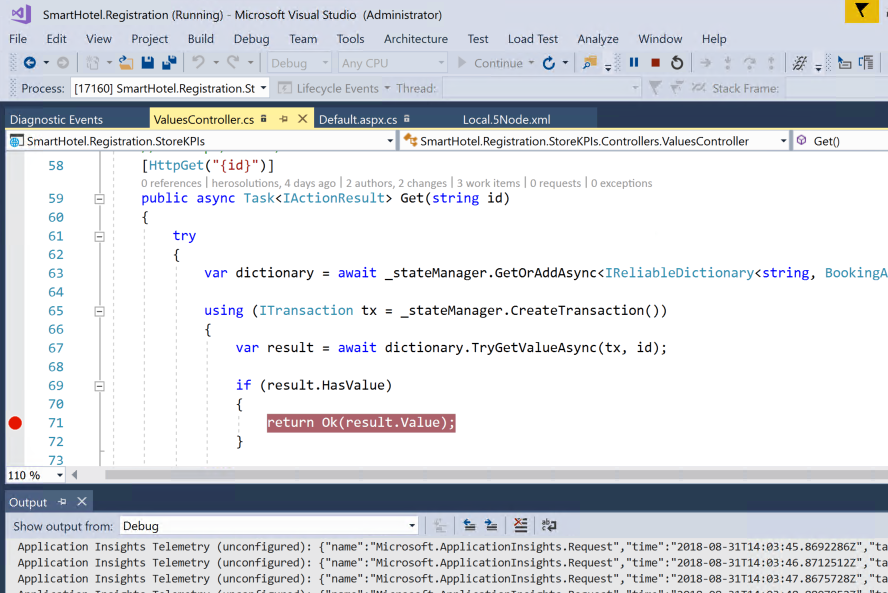Click the 0 references CodeLens link
The image size is (888, 593).
(171, 183)
